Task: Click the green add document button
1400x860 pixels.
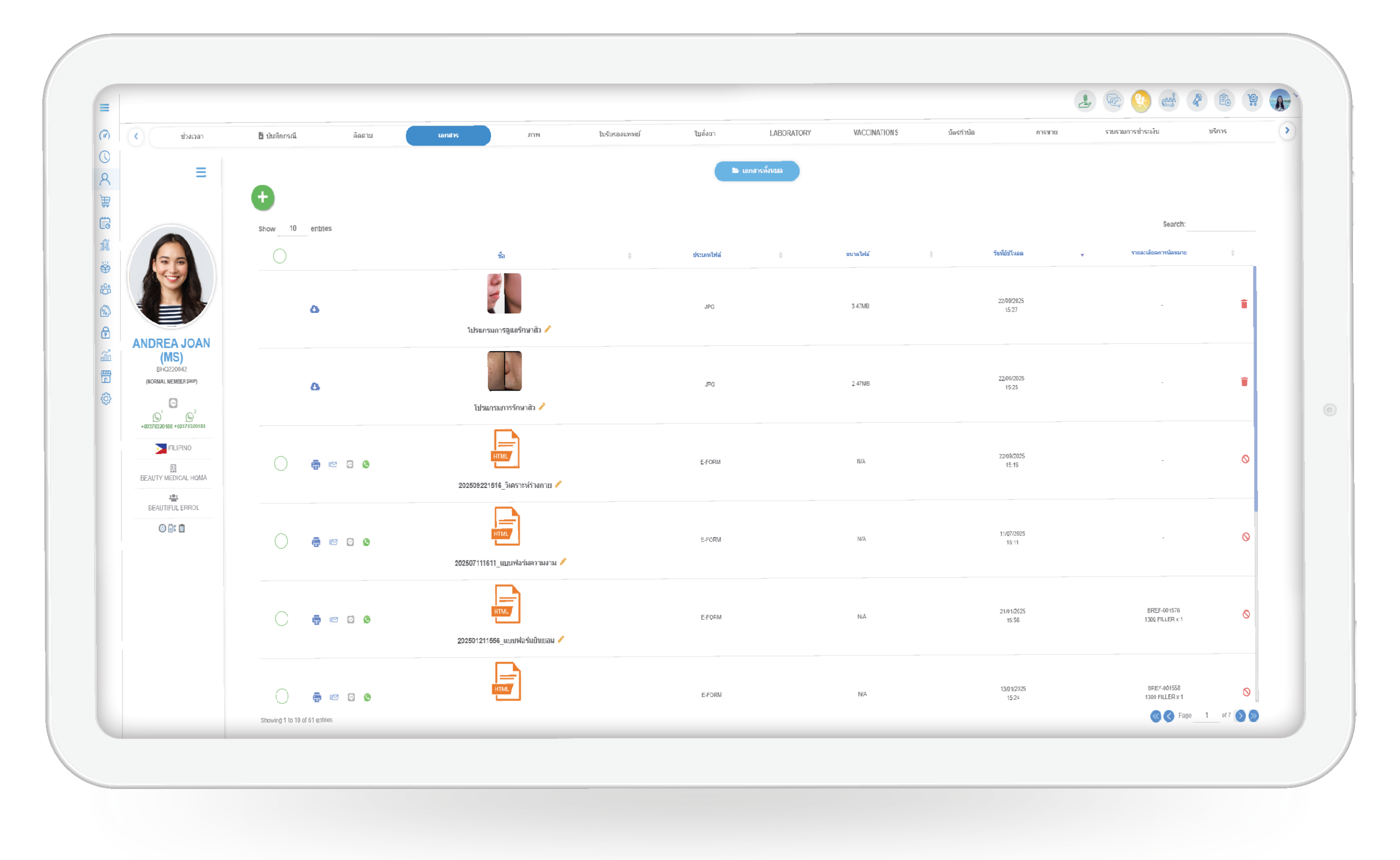Action: pyautogui.click(x=262, y=197)
